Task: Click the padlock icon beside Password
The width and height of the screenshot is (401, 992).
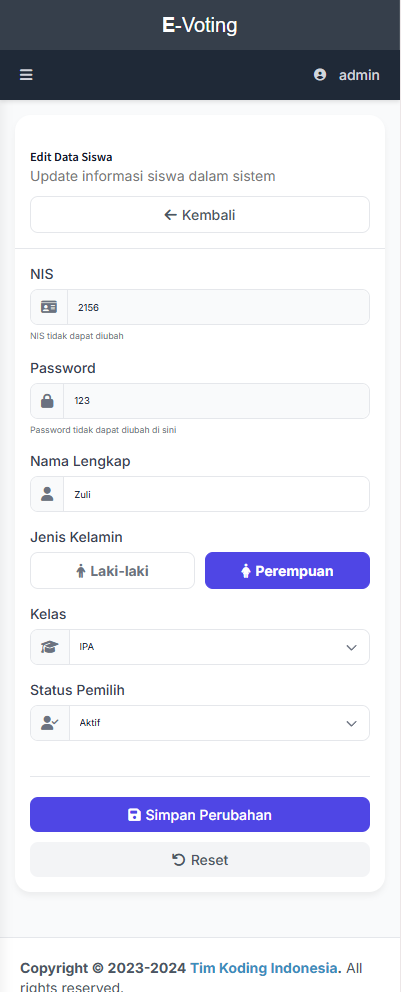Action: click(x=47, y=401)
